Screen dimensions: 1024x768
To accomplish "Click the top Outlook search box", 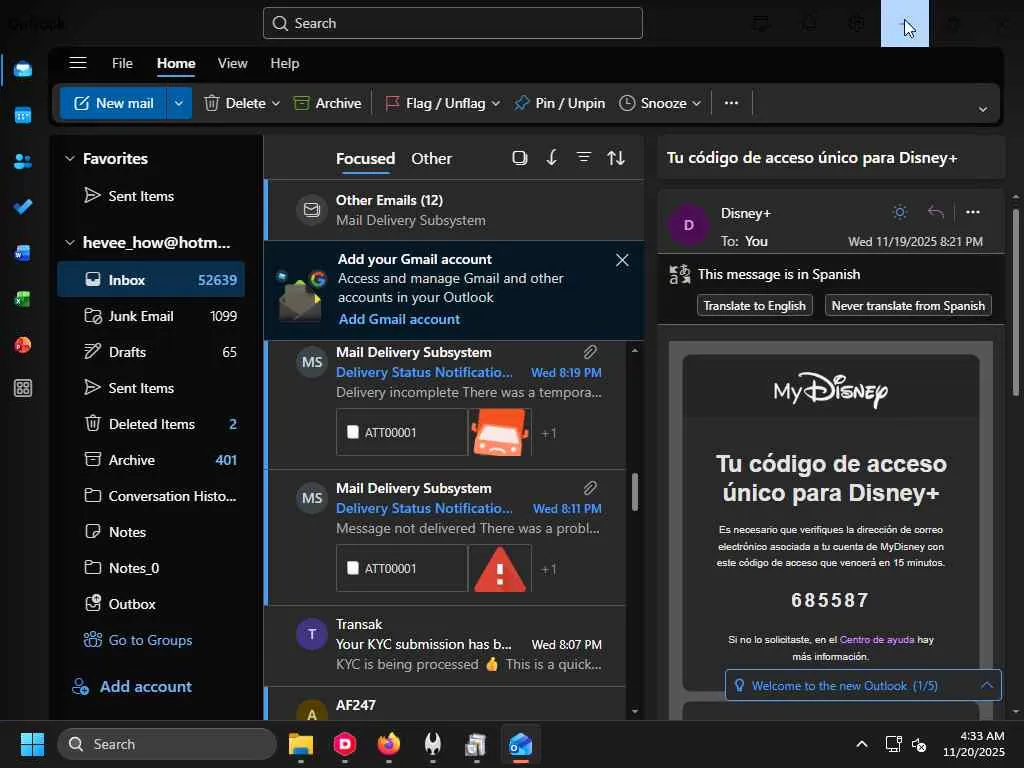I will point(453,23).
